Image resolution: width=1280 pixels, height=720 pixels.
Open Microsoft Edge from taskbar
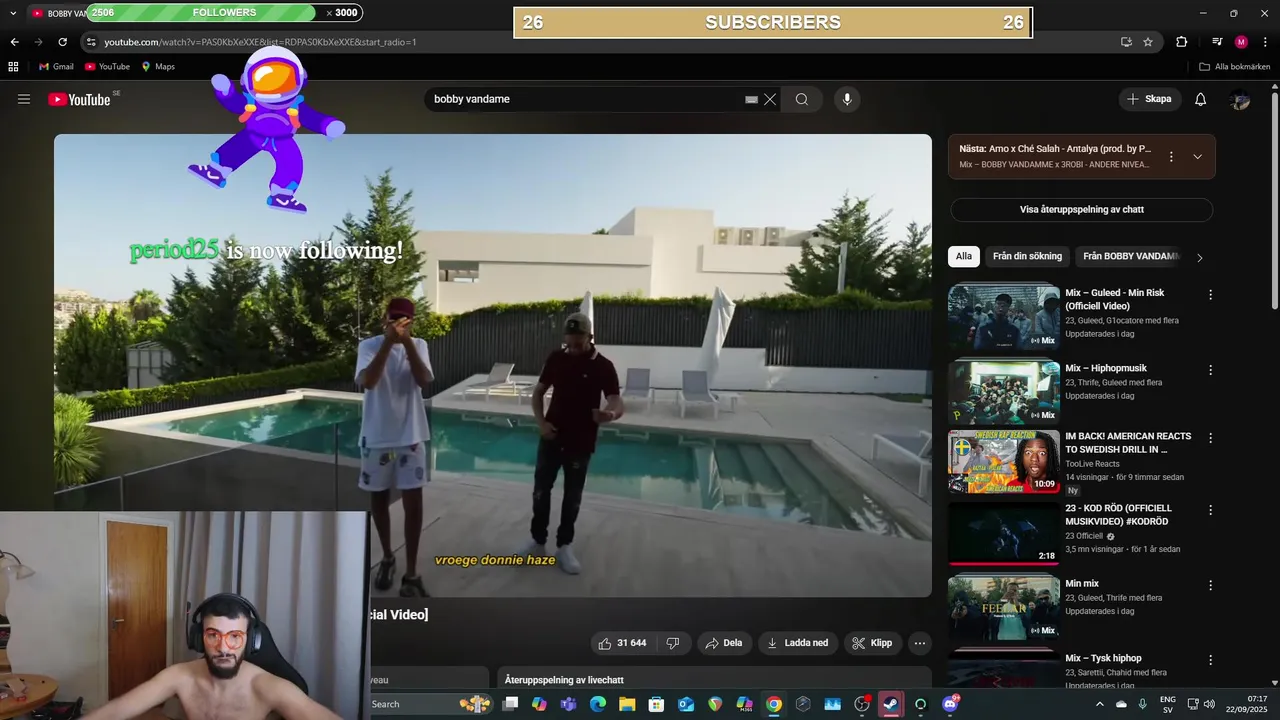point(597,704)
